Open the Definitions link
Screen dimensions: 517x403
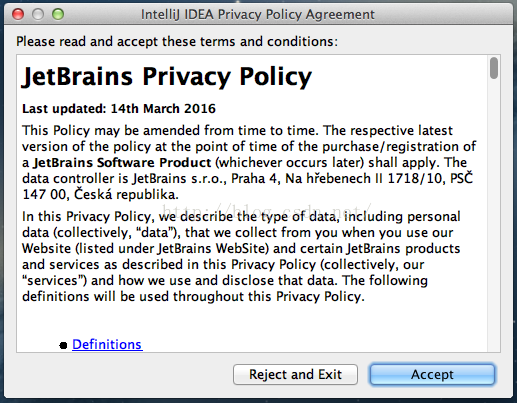107,344
